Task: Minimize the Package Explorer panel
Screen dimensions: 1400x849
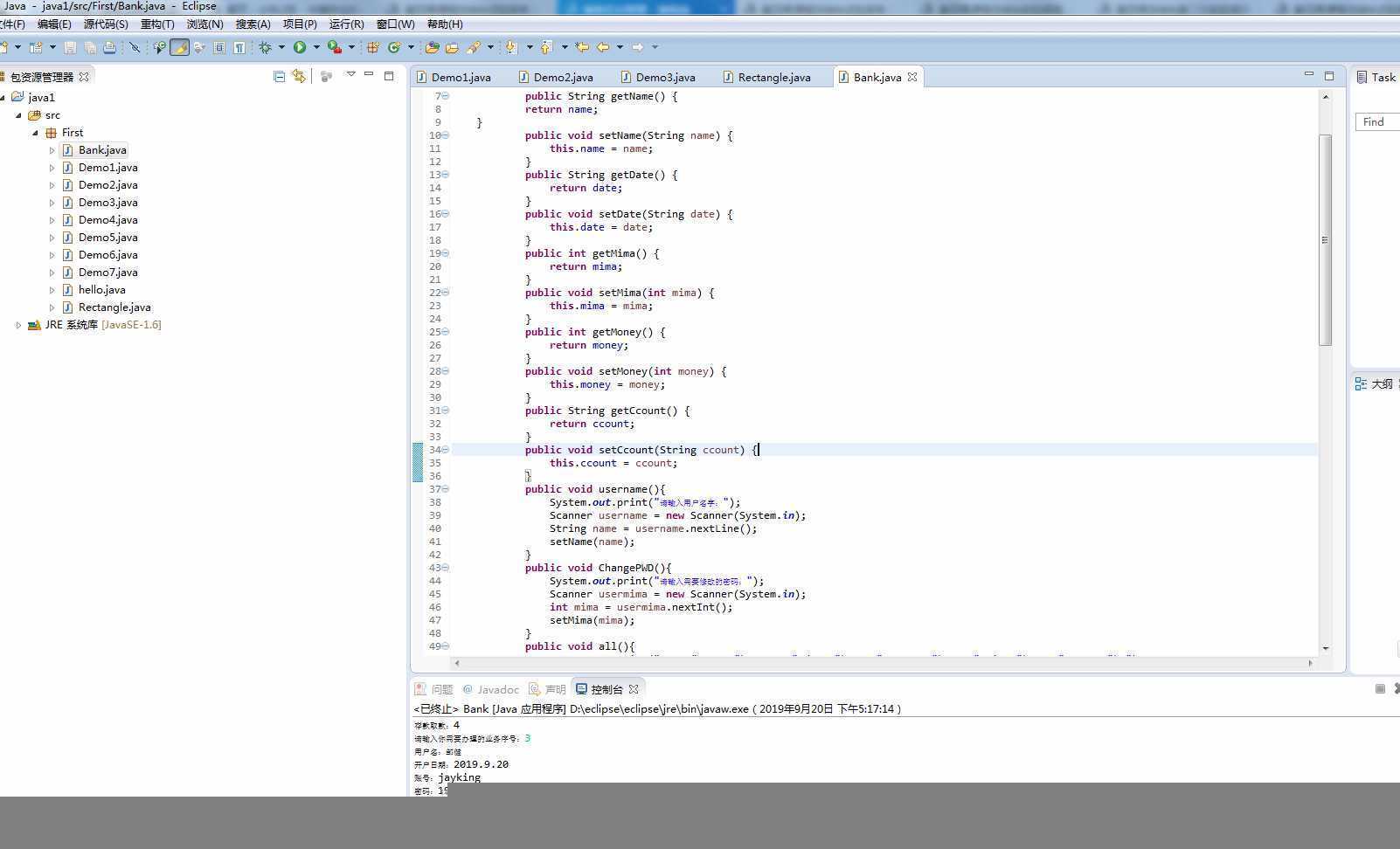Action: (x=369, y=75)
